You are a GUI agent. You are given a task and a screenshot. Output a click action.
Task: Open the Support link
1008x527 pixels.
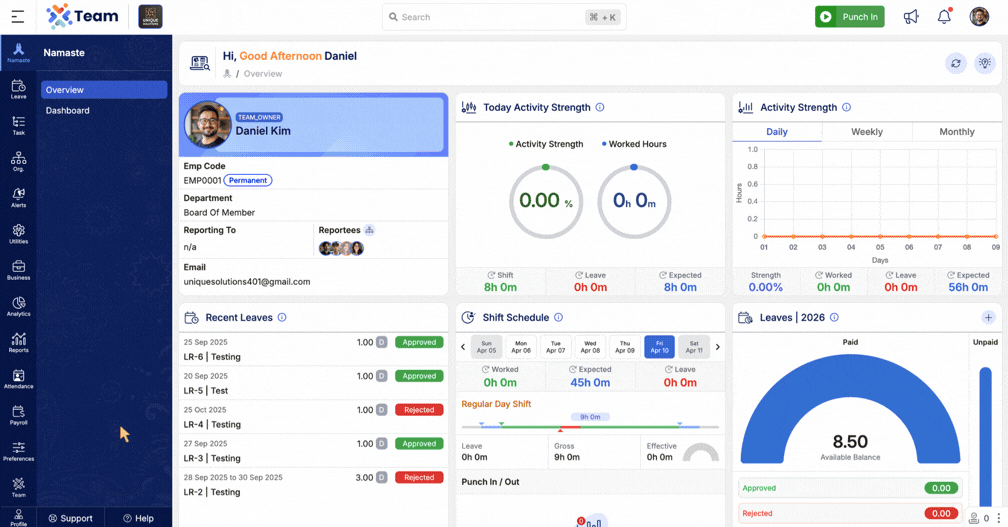pos(70,518)
